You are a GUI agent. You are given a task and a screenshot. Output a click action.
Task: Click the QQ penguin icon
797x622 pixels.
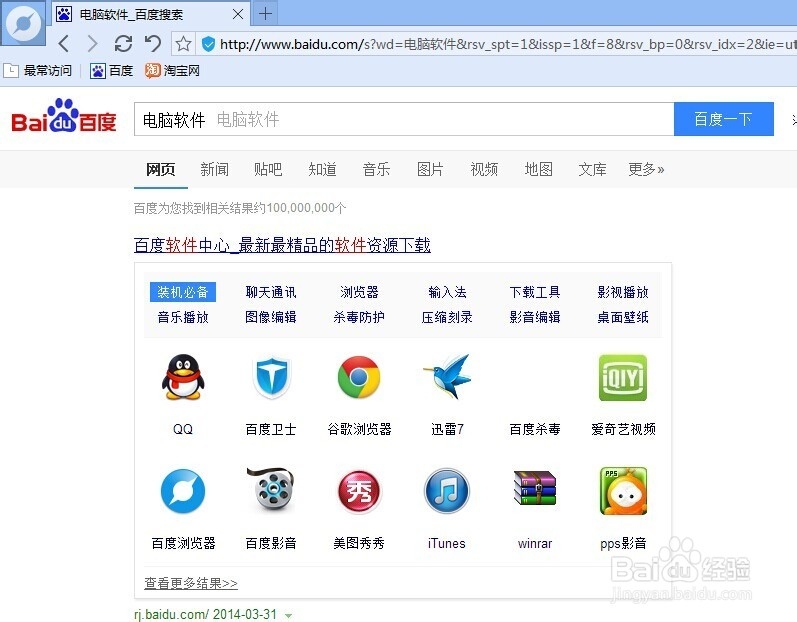[x=183, y=377]
